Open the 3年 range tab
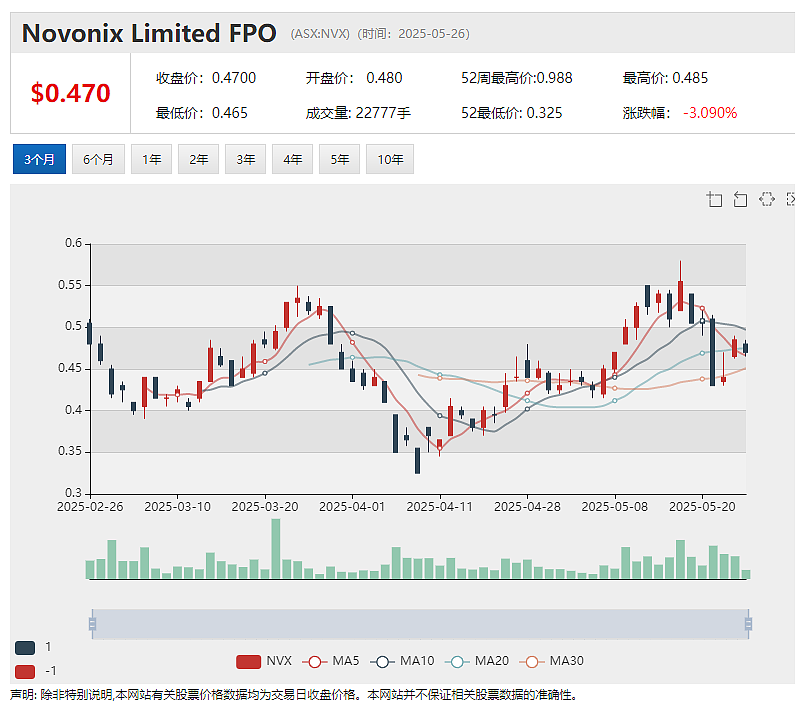Viewport: 810px width, 718px height. coord(245,159)
